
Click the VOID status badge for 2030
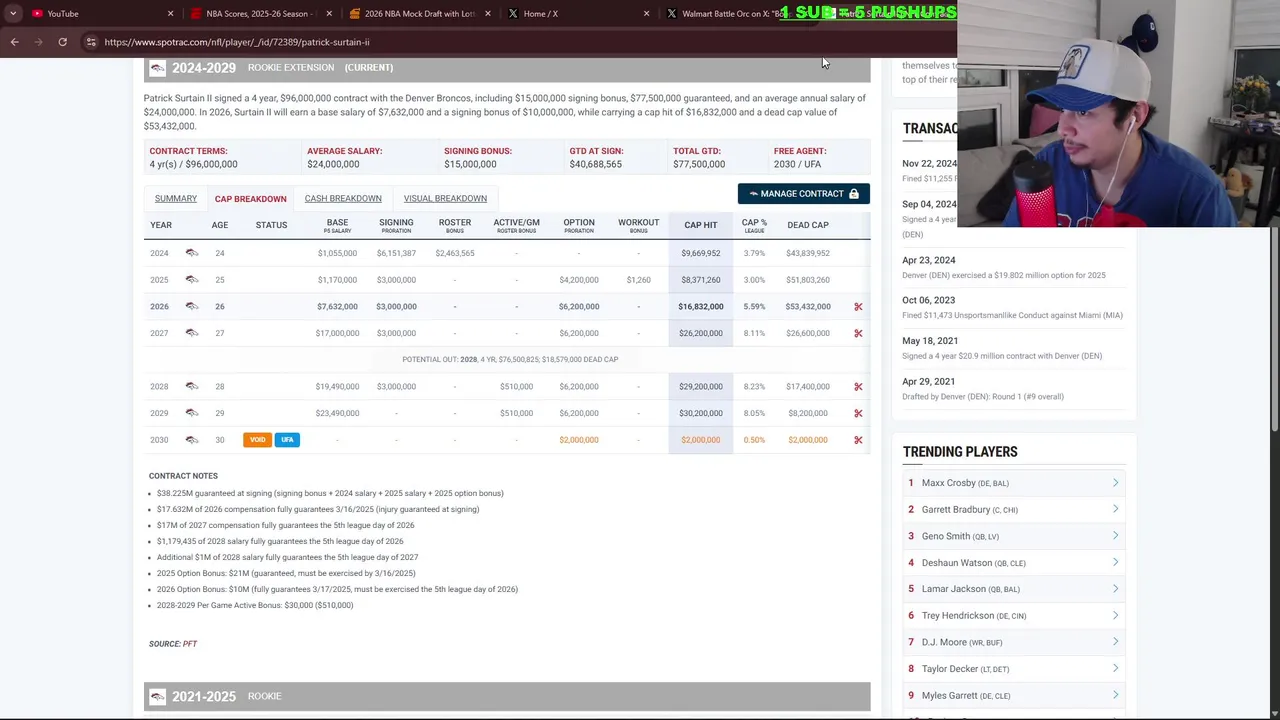258,440
